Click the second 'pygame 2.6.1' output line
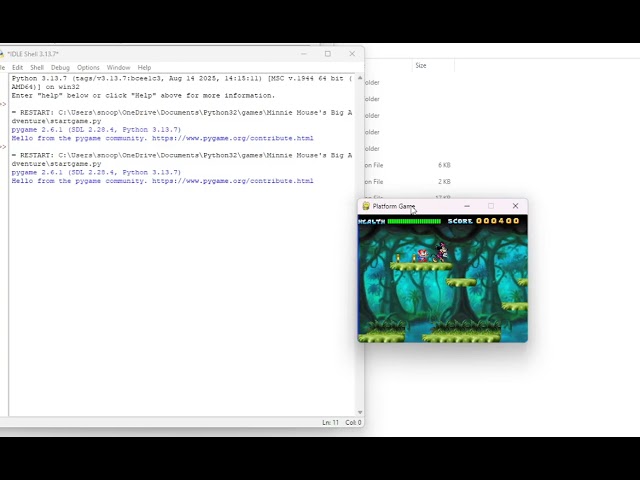The width and height of the screenshot is (640, 480). [96, 172]
